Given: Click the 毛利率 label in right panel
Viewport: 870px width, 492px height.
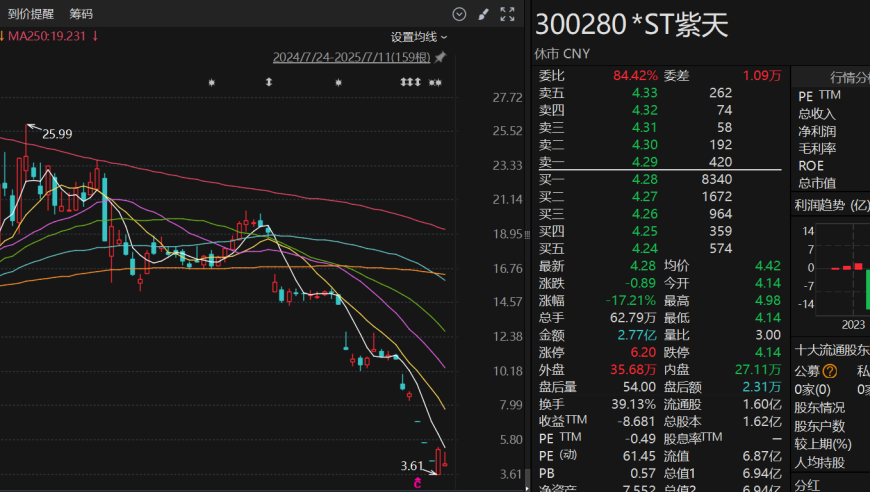Looking at the screenshot, I should click(x=817, y=149).
